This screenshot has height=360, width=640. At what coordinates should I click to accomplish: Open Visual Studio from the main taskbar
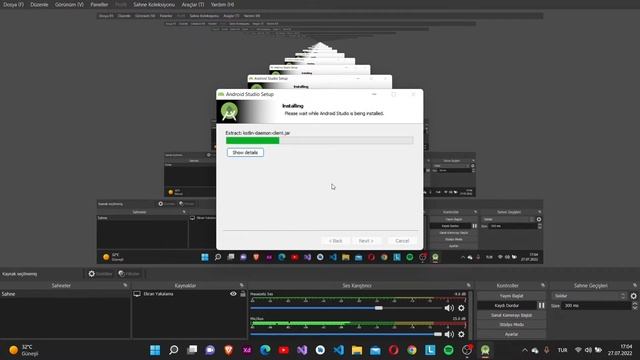(x=302, y=350)
